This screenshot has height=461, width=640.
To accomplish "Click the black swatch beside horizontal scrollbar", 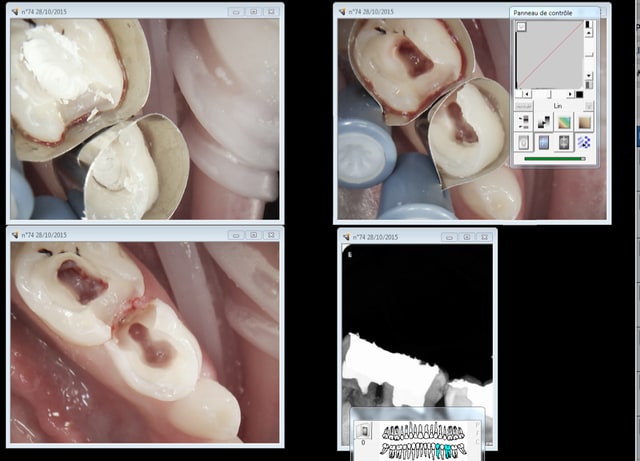I will point(579,94).
